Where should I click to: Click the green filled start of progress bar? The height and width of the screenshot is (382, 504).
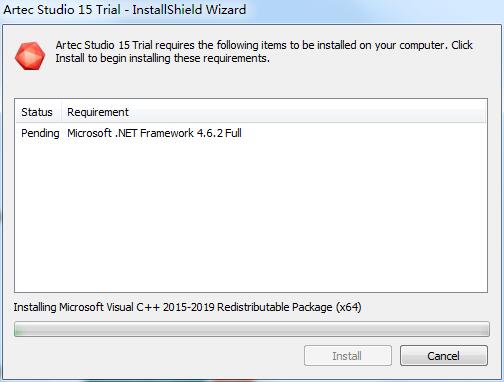pyautogui.click(x=21, y=329)
